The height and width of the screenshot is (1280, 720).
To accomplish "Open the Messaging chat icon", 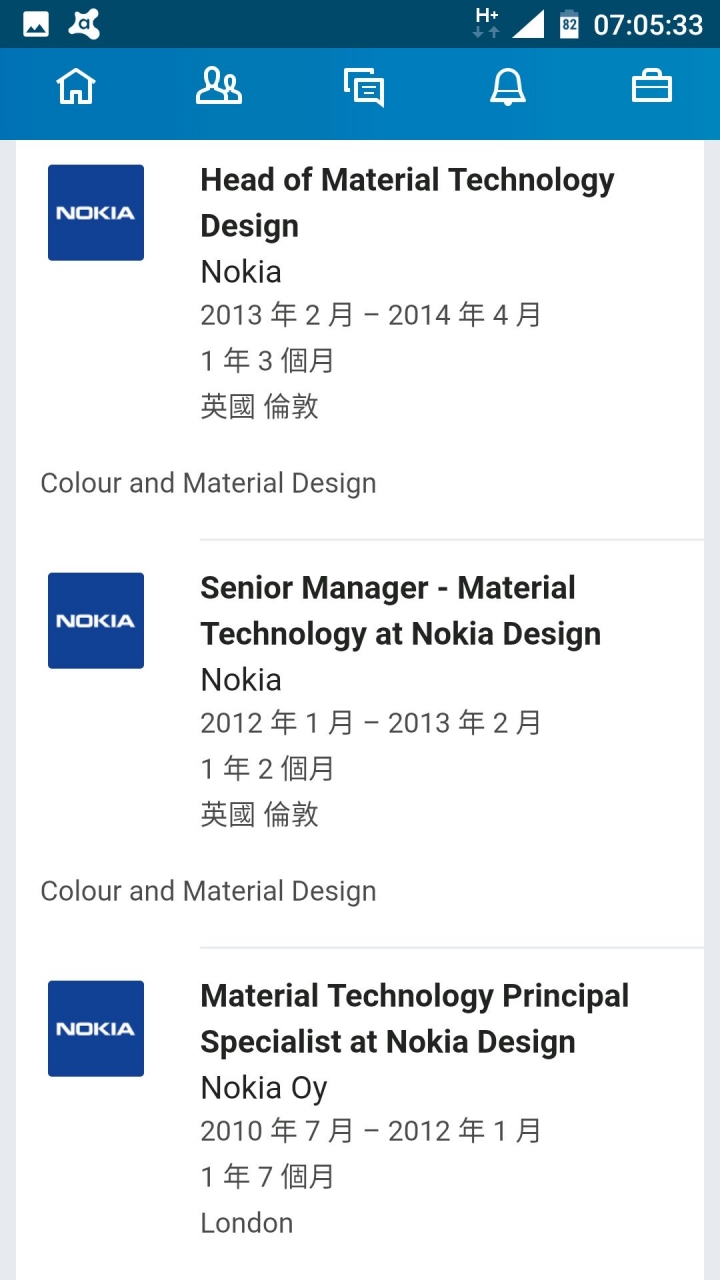I will [x=363, y=87].
